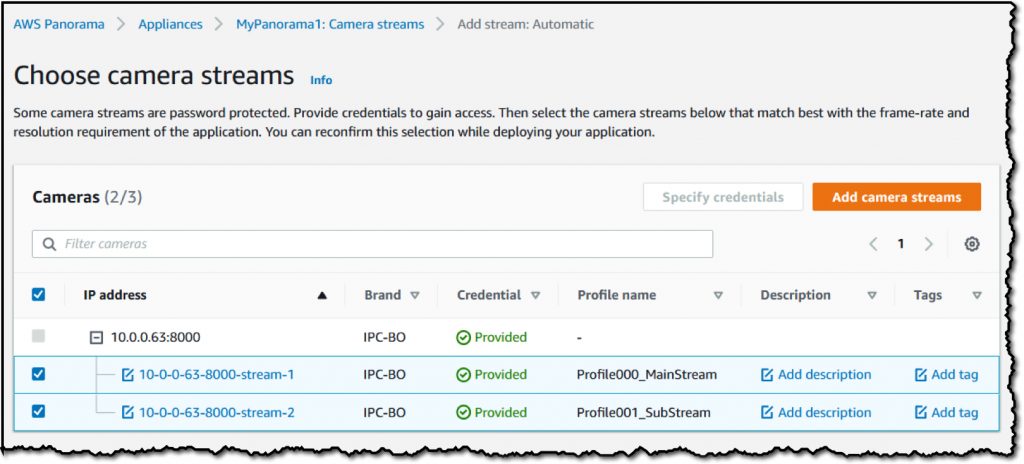Viewport: 1024px width, 464px height.
Task: Click the Add camera streams button
Action: [897, 197]
